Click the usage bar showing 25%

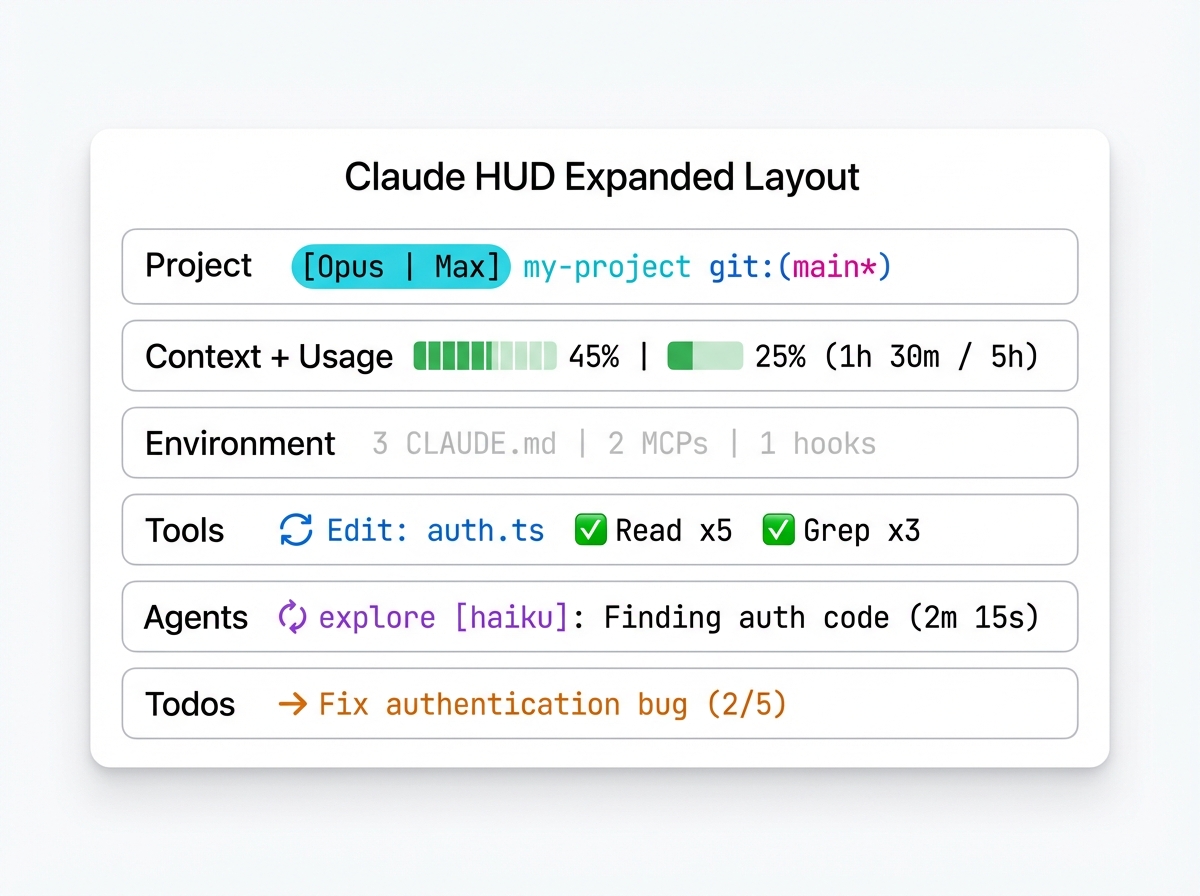pos(704,356)
